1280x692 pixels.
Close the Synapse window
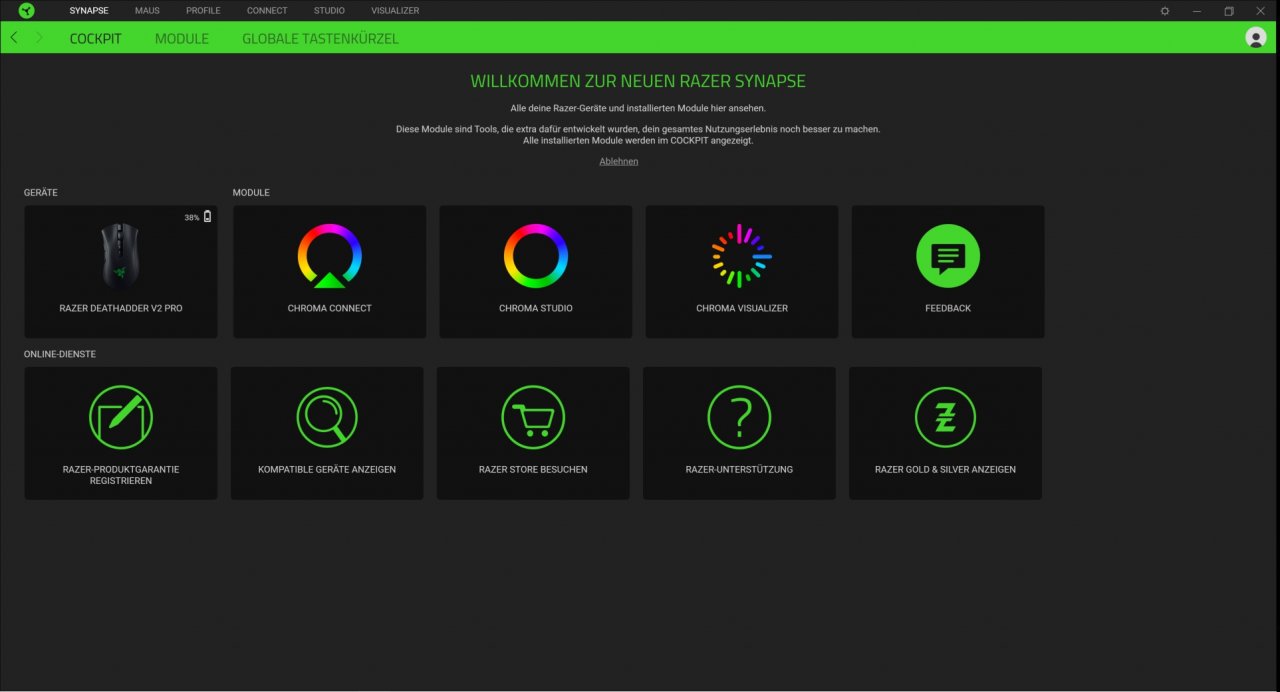(x=1260, y=11)
